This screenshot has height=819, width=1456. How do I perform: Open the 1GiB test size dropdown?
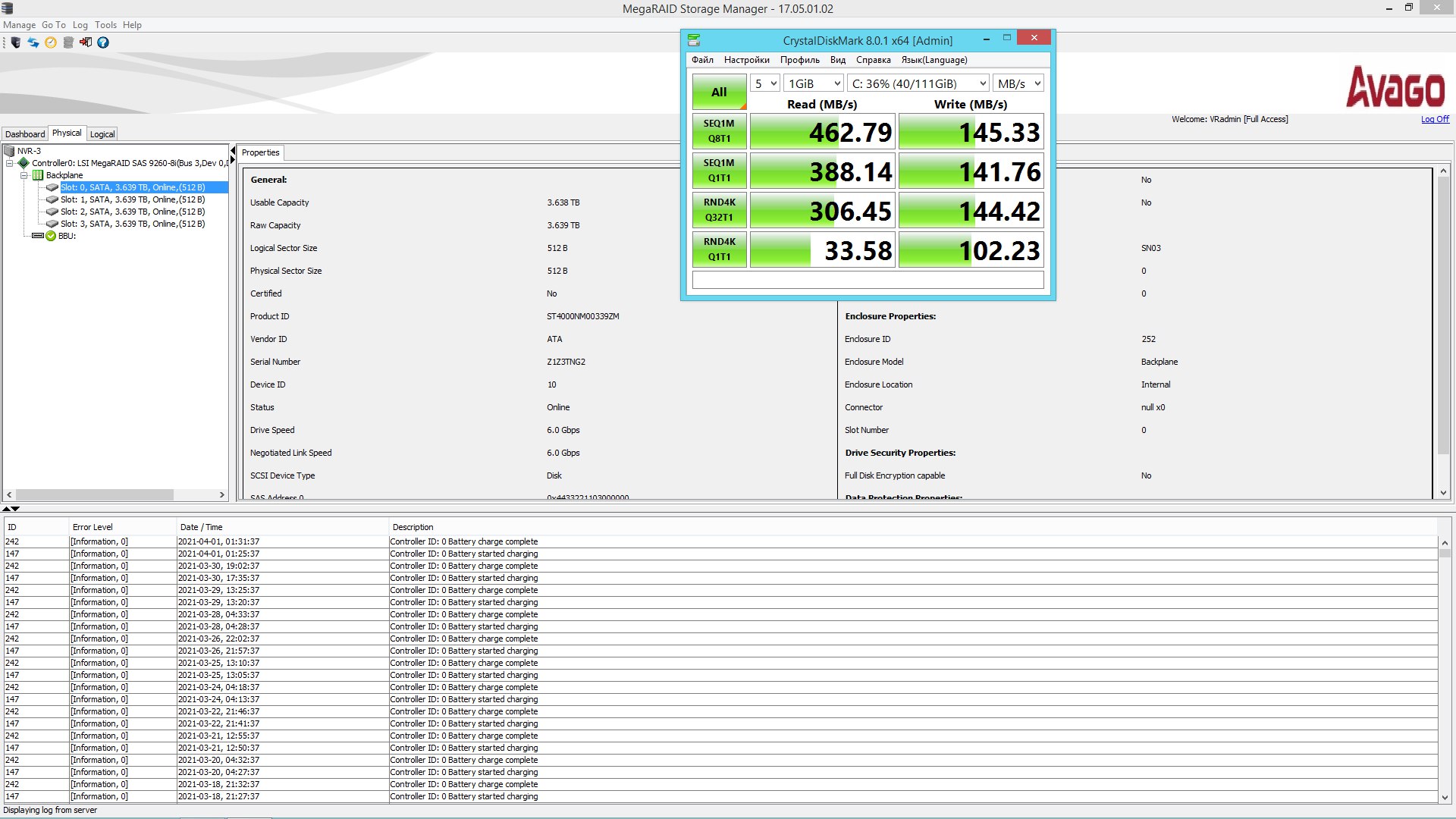coord(814,83)
